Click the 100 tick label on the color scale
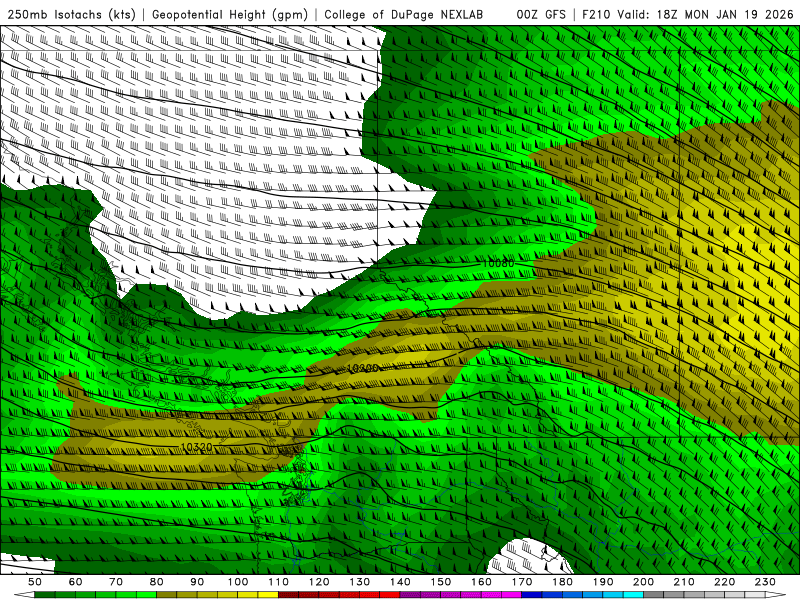Viewport: 800px width, 600px height. pyautogui.click(x=238, y=582)
